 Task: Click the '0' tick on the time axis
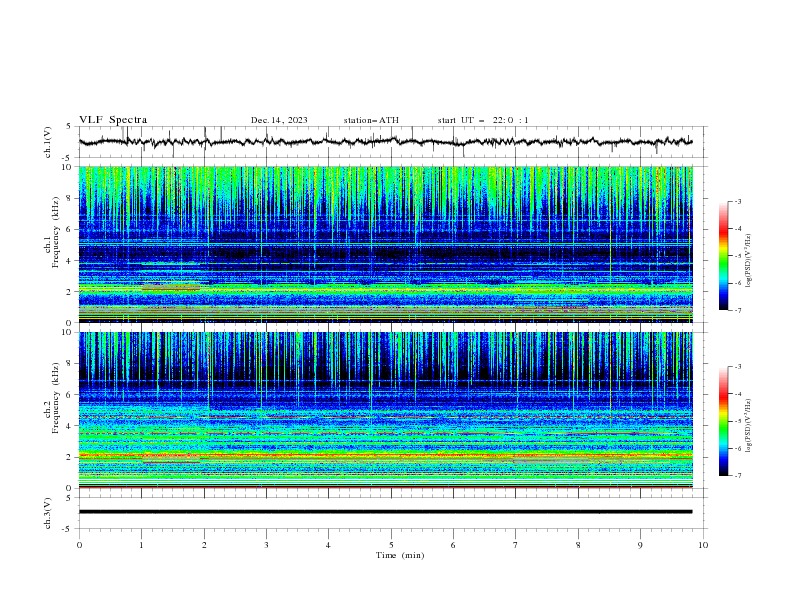pyautogui.click(x=79, y=545)
